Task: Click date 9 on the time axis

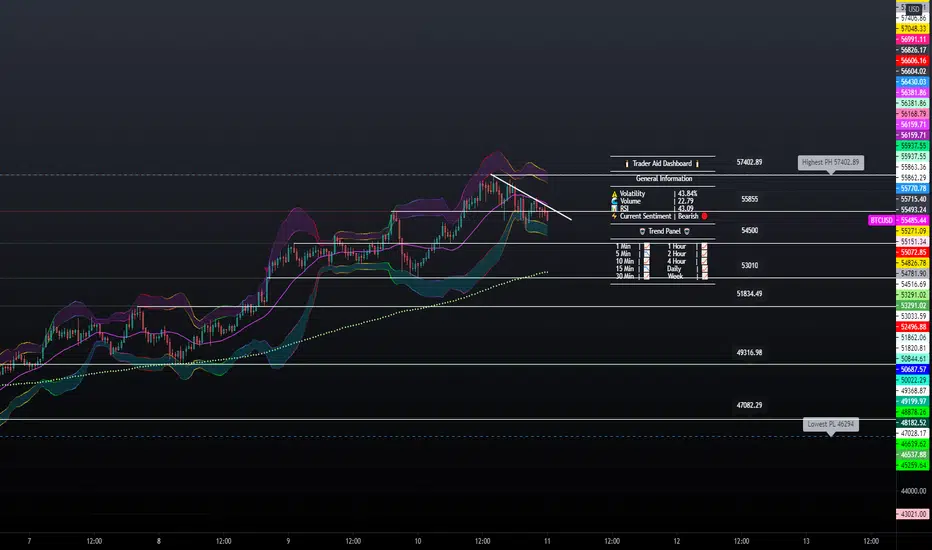Action: pos(288,541)
